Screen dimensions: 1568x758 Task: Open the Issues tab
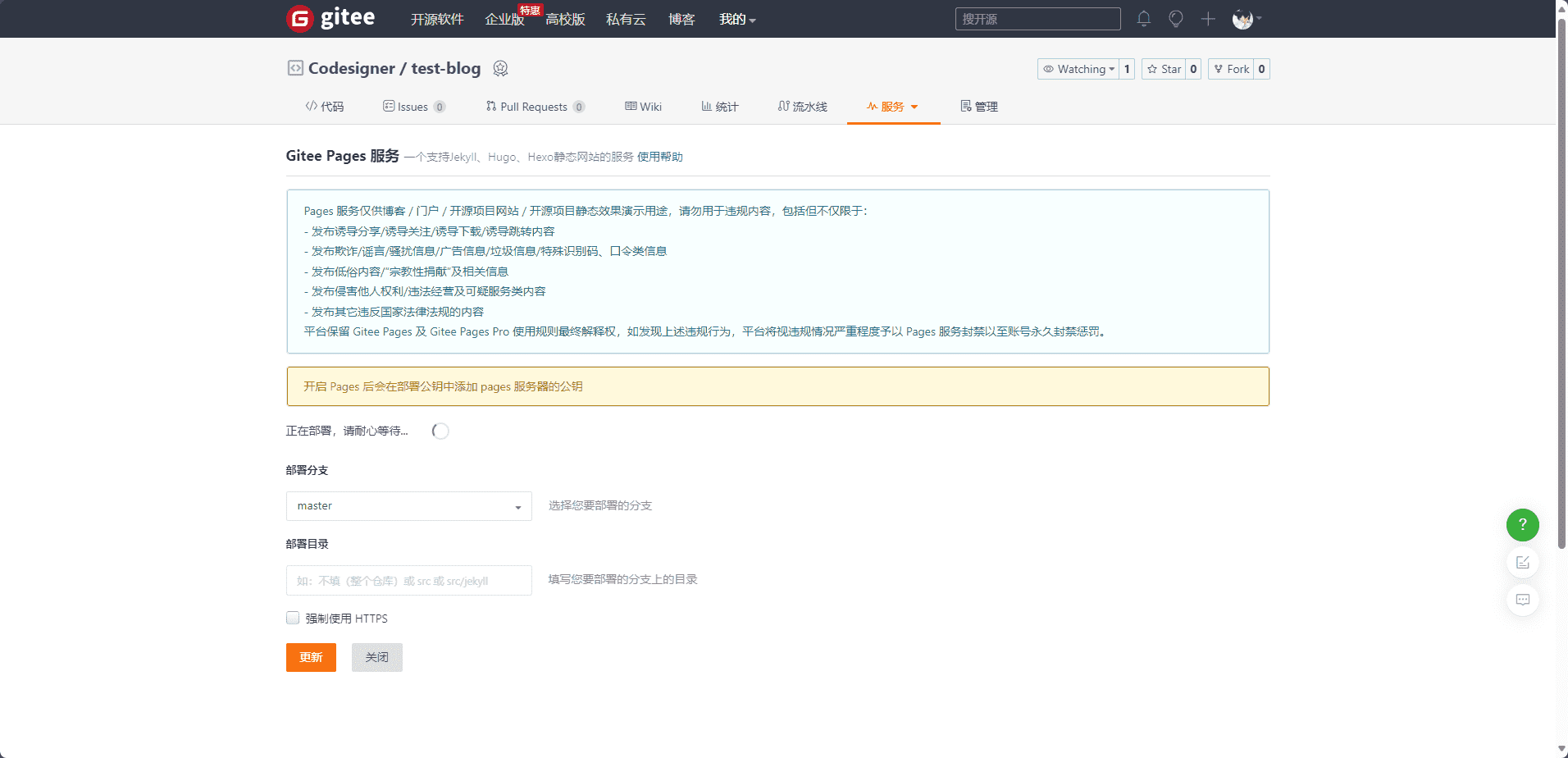413,107
